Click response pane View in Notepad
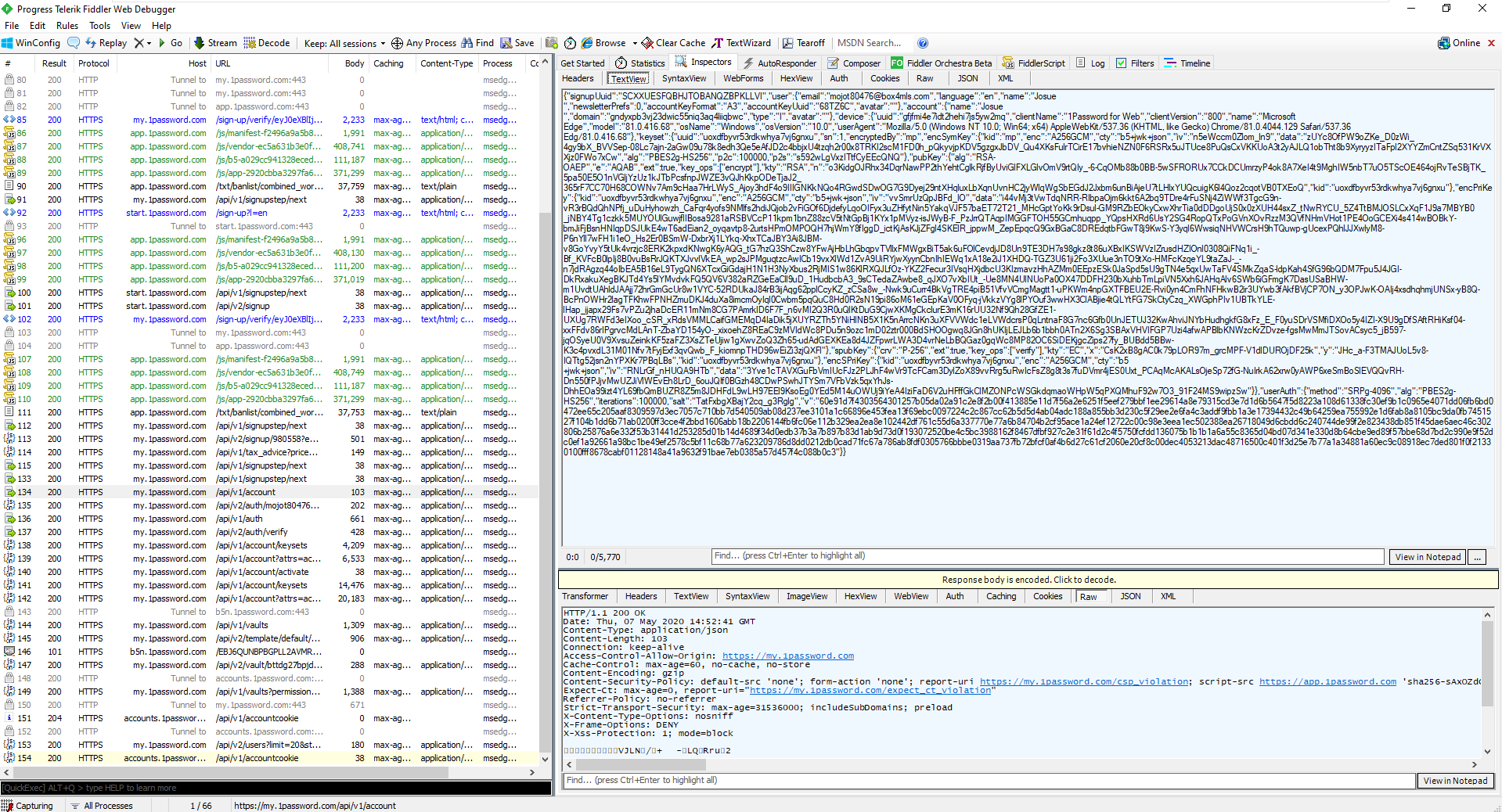This screenshot has width=1502, height=812. point(1455,781)
